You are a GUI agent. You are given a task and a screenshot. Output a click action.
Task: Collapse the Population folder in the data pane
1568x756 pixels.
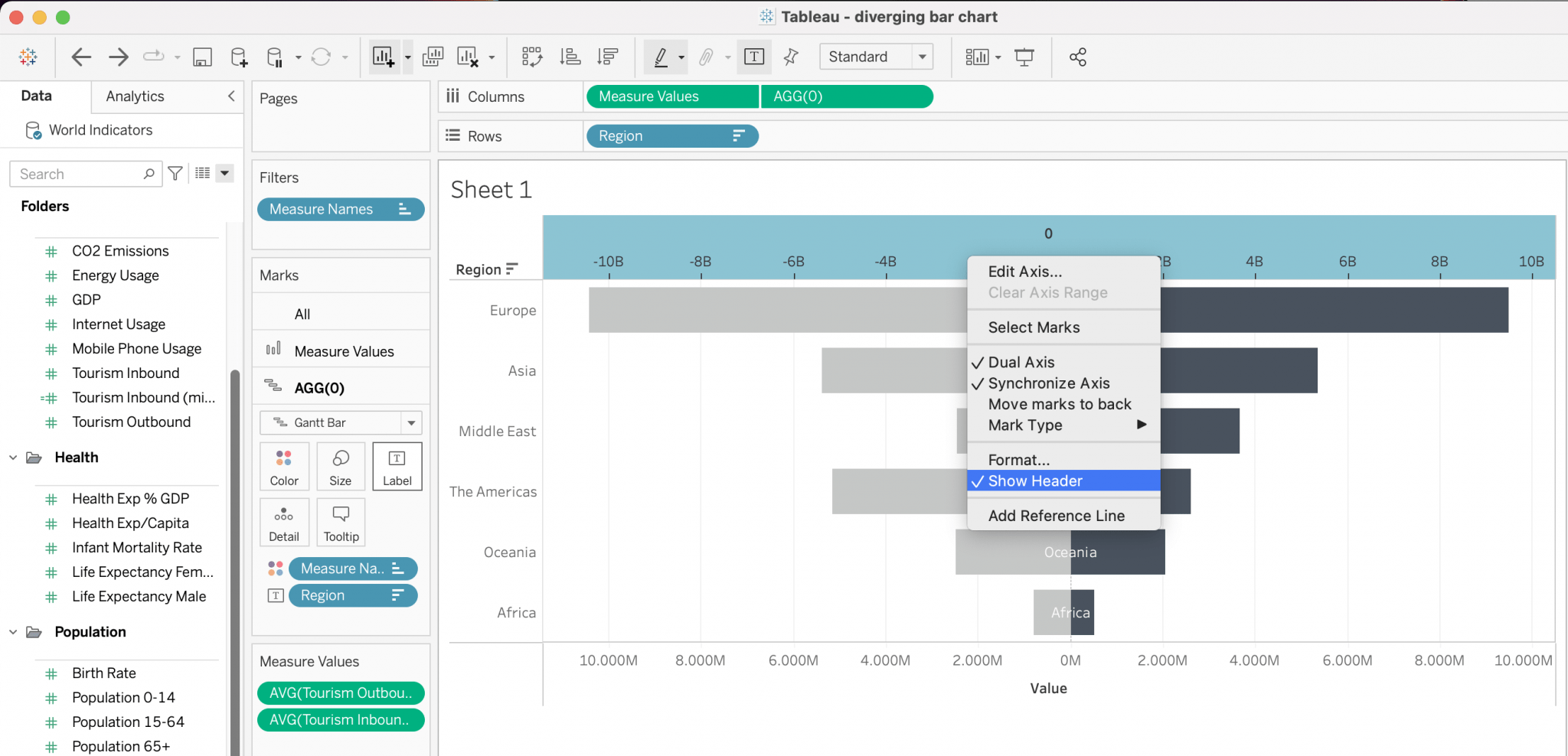click(12, 631)
